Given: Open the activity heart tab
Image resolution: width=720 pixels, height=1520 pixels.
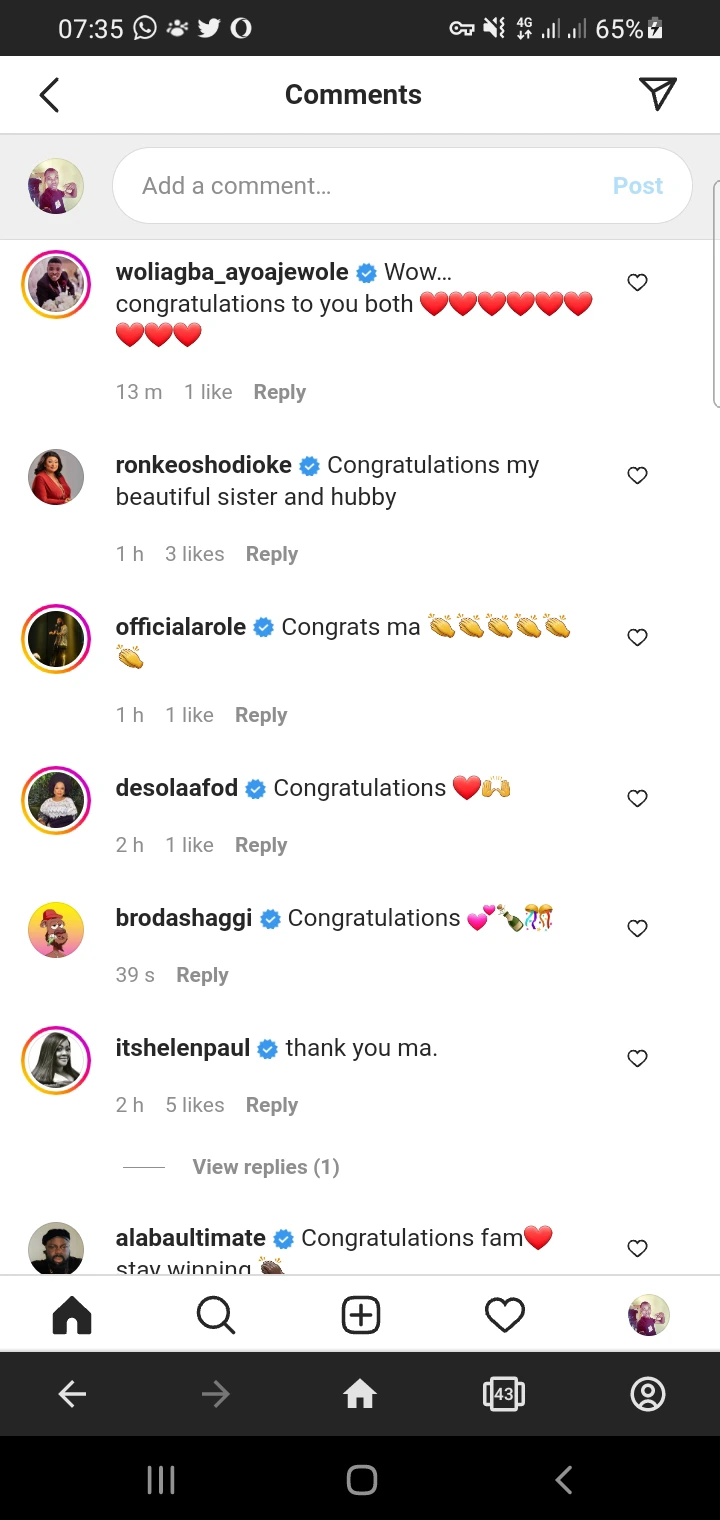Looking at the screenshot, I should tap(505, 1315).
